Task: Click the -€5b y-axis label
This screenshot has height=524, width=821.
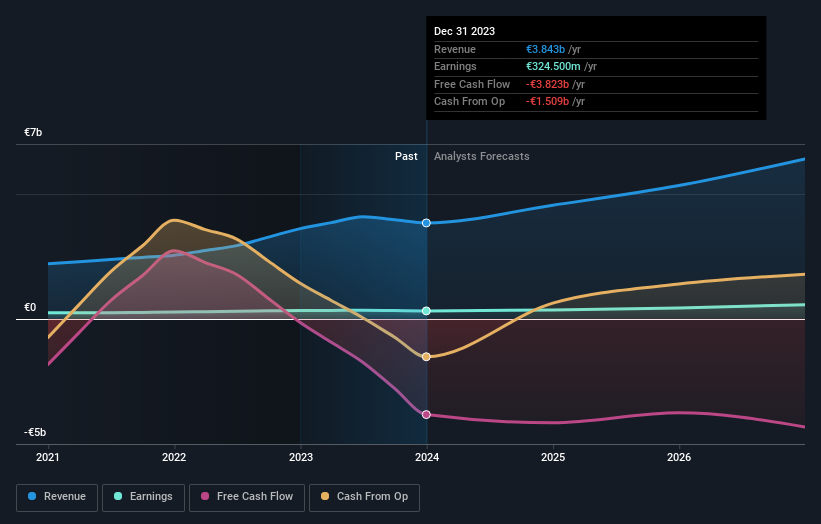Action: tap(35, 432)
